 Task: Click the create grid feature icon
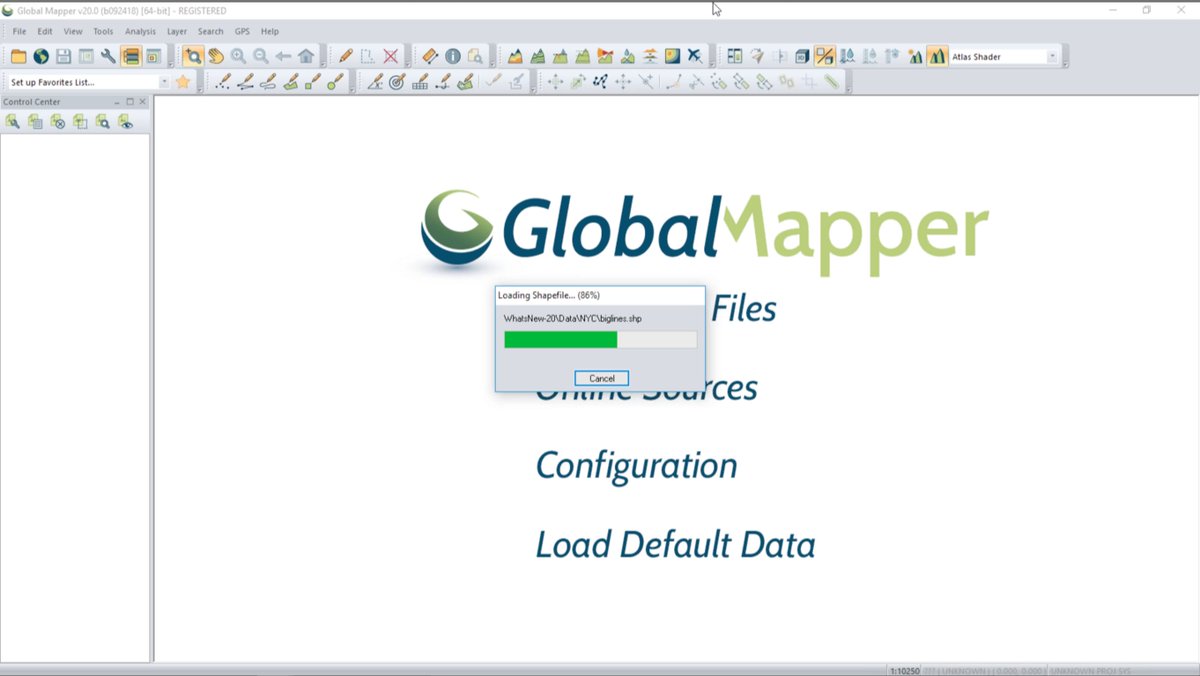[x=420, y=82]
